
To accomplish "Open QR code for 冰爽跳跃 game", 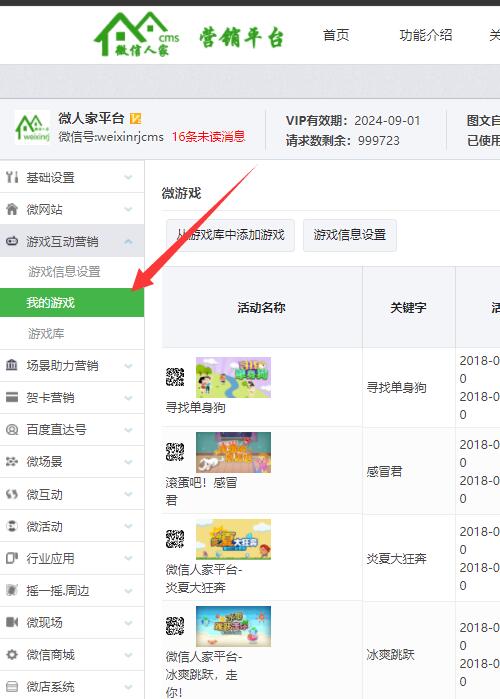I will click(x=175, y=626).
